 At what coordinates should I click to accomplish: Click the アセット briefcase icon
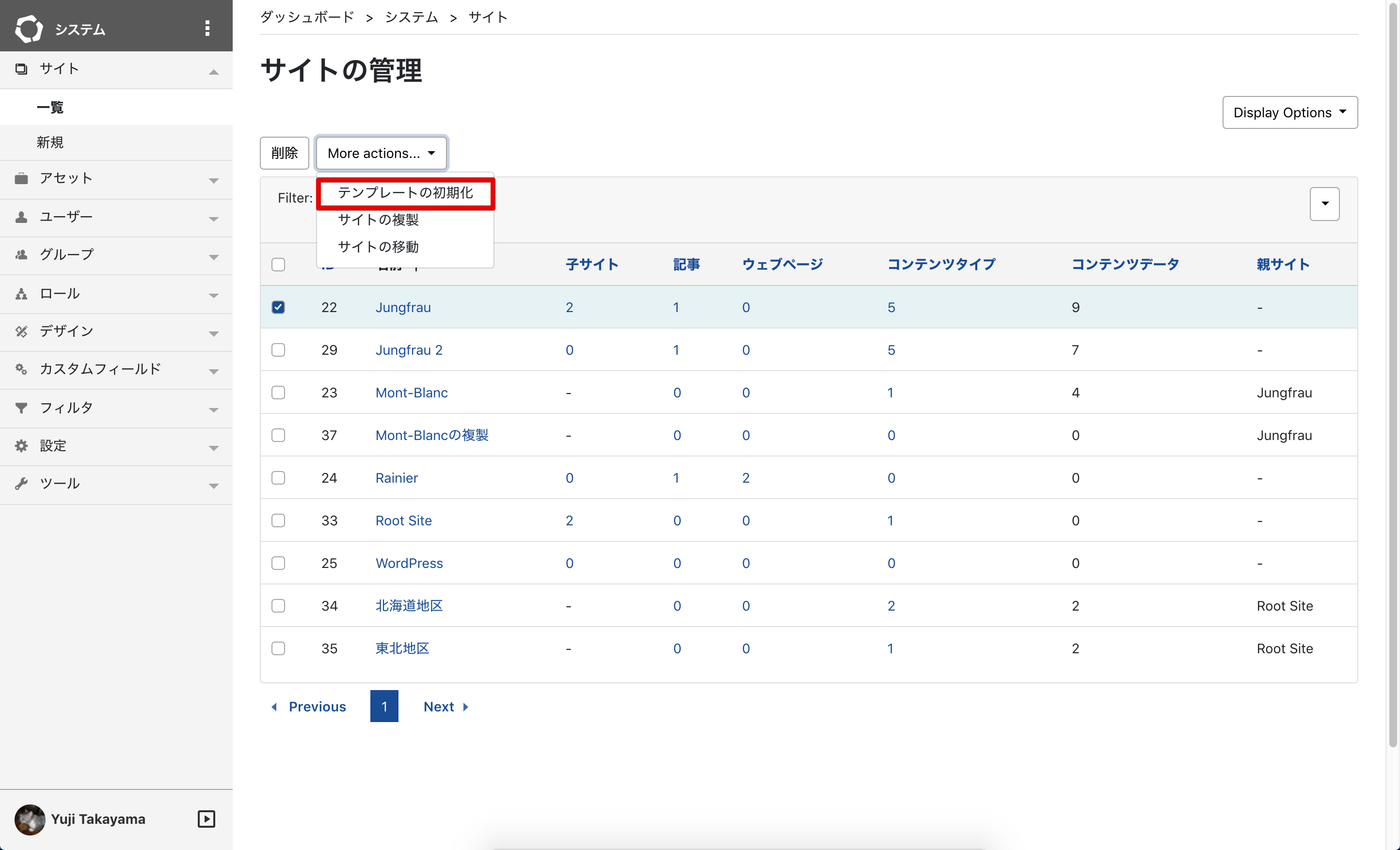[22, 178]
